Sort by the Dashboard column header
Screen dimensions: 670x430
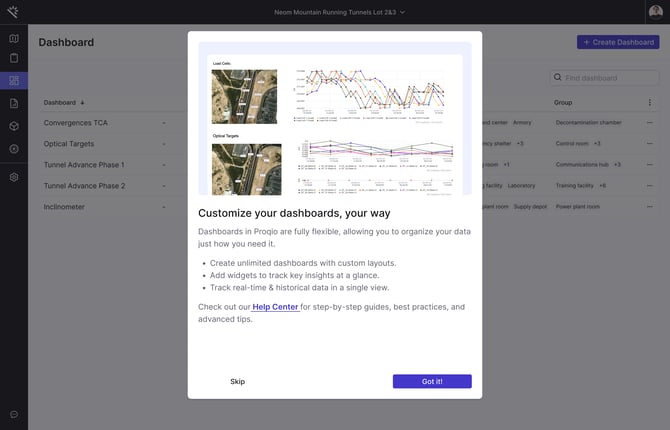point(64,103)
